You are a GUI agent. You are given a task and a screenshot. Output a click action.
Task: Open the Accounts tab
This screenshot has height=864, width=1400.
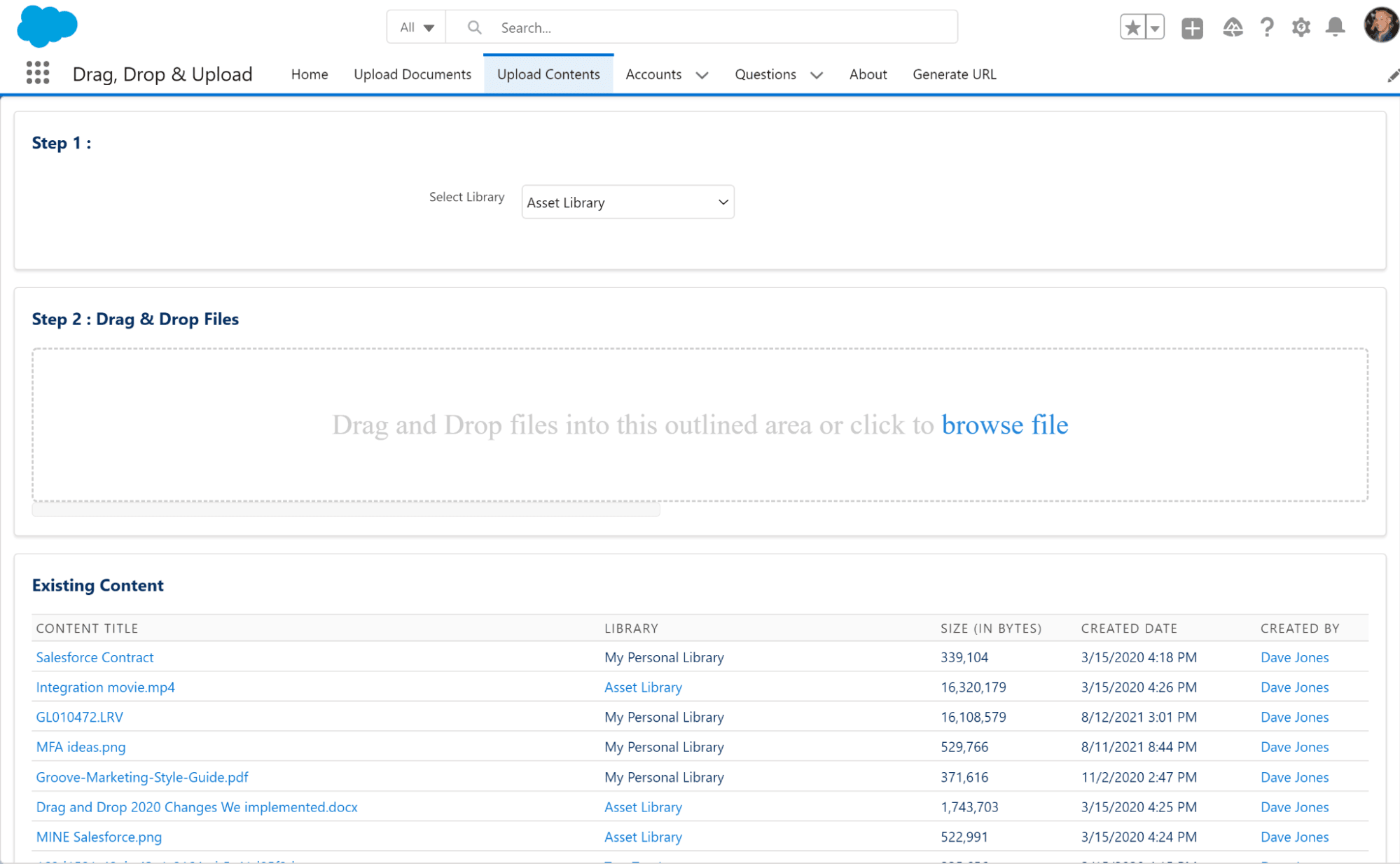653,74
